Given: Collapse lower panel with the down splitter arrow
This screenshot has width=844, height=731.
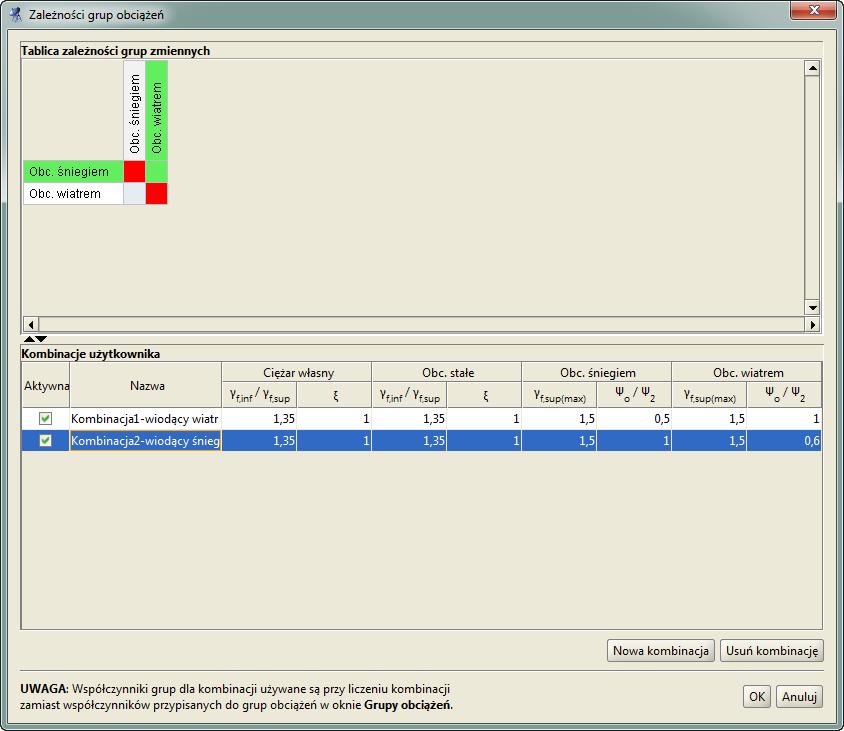Looking at the screenshot, I should click(41, 339).
